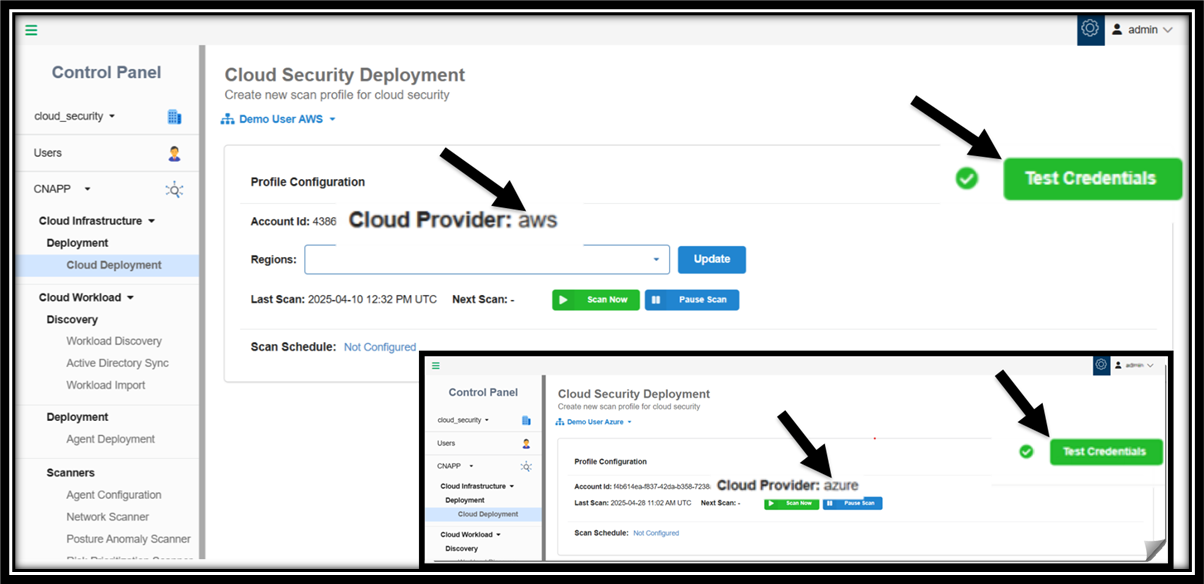Select Cloud Deployment in the Azure window sidebar
1204x584 pixels.
tap(488, 514)
